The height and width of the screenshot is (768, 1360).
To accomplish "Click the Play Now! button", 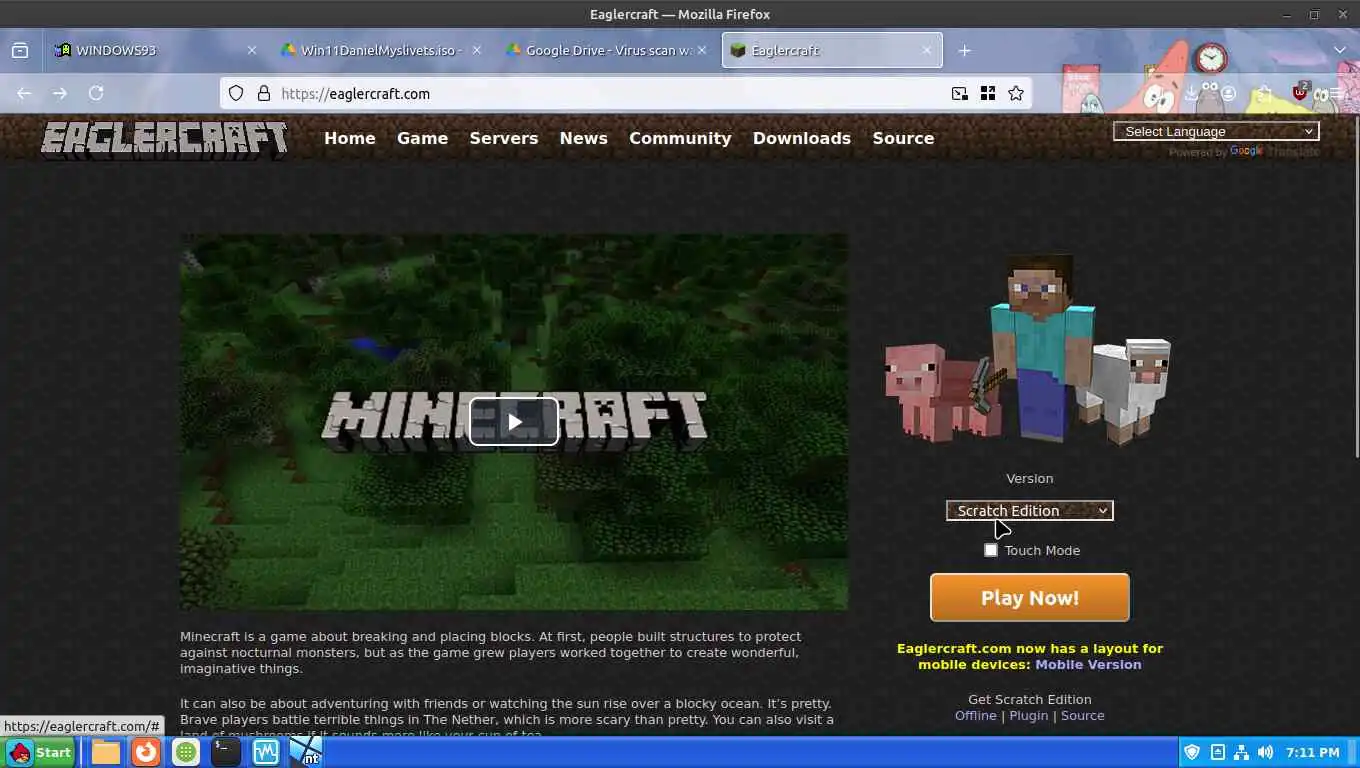I will tap(1030, 598).
